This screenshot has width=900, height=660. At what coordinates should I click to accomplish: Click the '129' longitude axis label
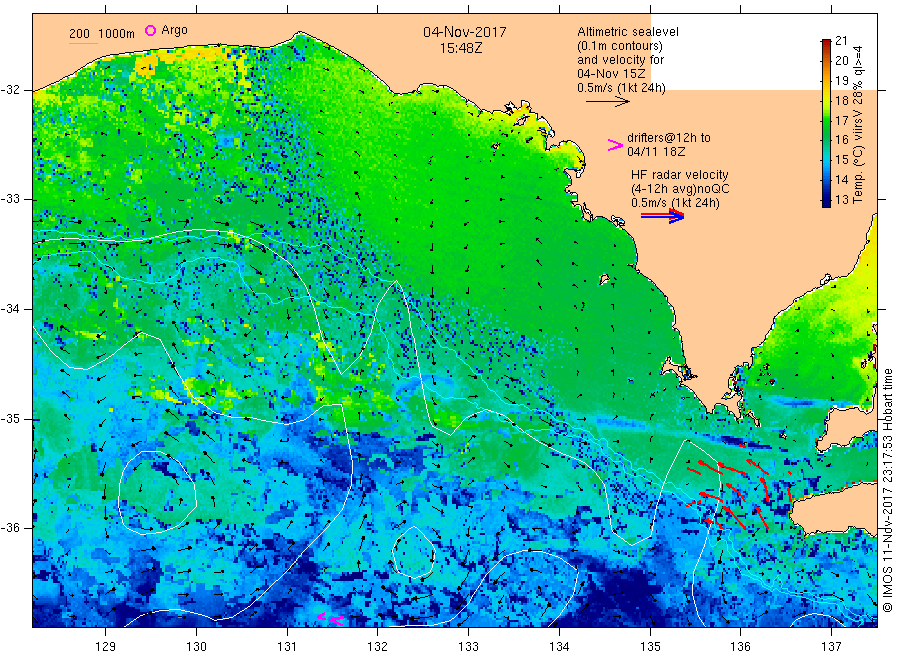[x=106, y=647]
